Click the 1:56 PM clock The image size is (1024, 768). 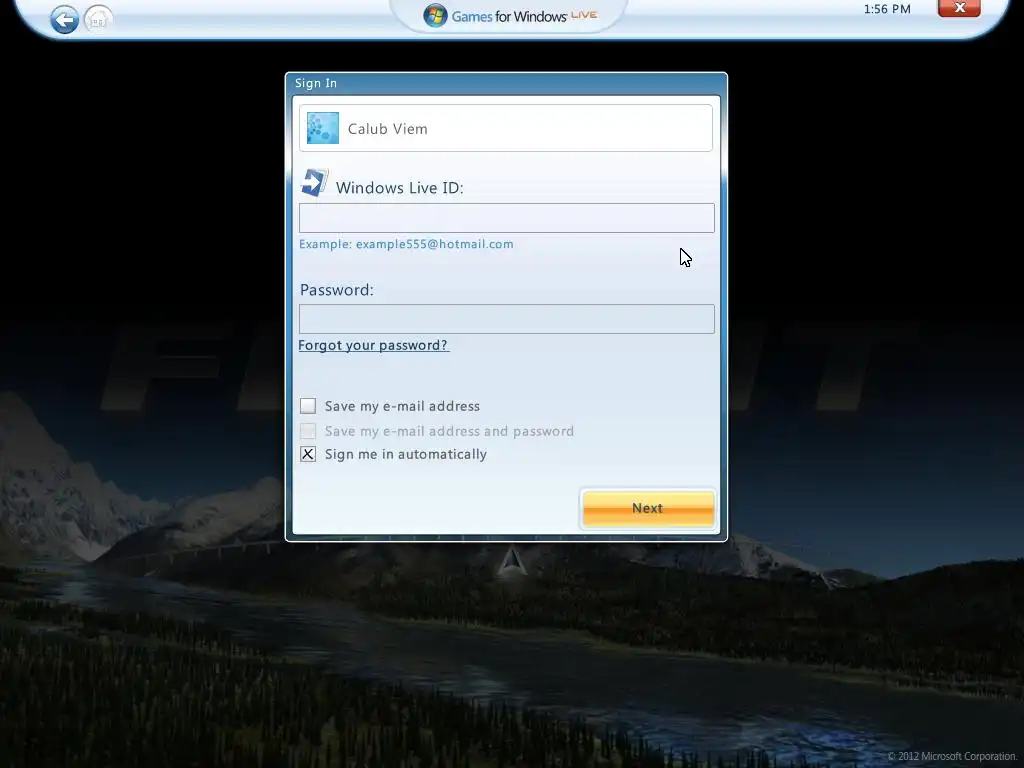887,9
